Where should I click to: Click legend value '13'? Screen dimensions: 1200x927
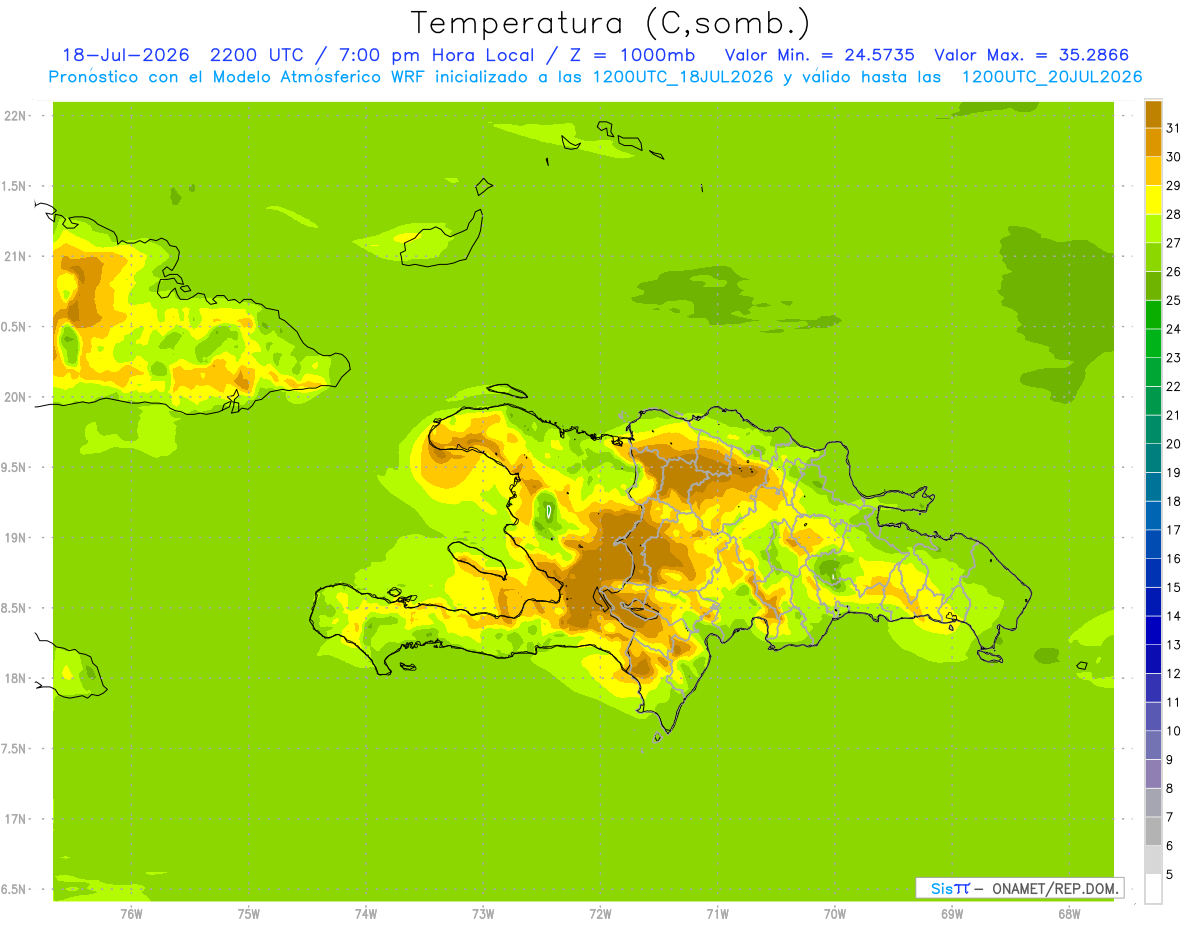(1174, 645)
